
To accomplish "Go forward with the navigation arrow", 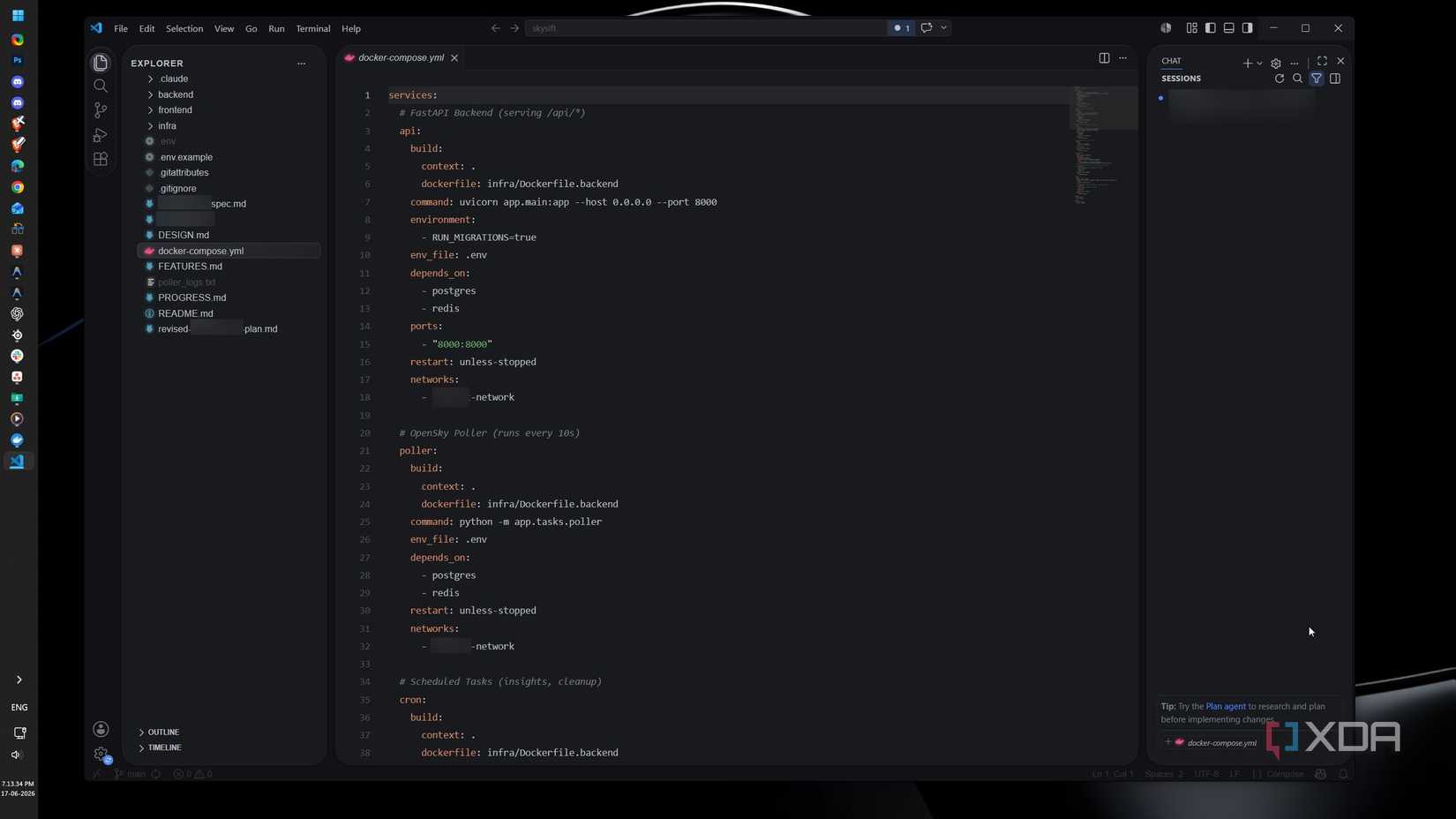I will [514, 28].
